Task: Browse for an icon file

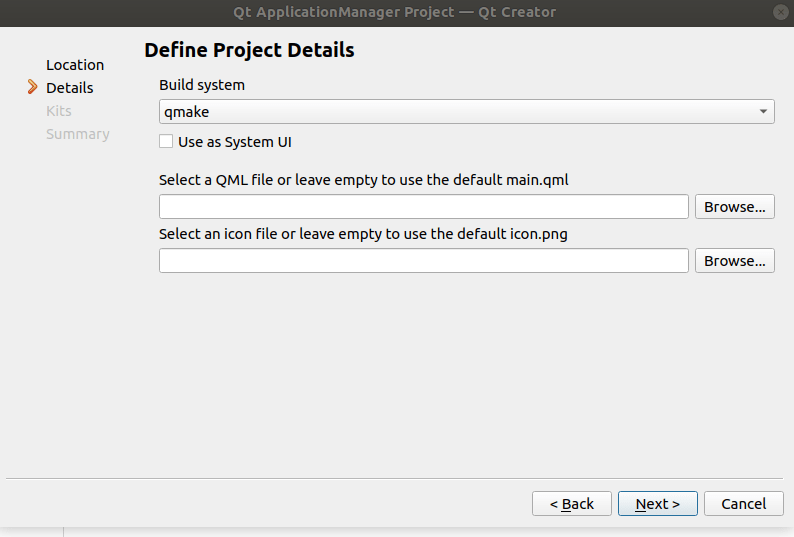Action: click(734, 261)
